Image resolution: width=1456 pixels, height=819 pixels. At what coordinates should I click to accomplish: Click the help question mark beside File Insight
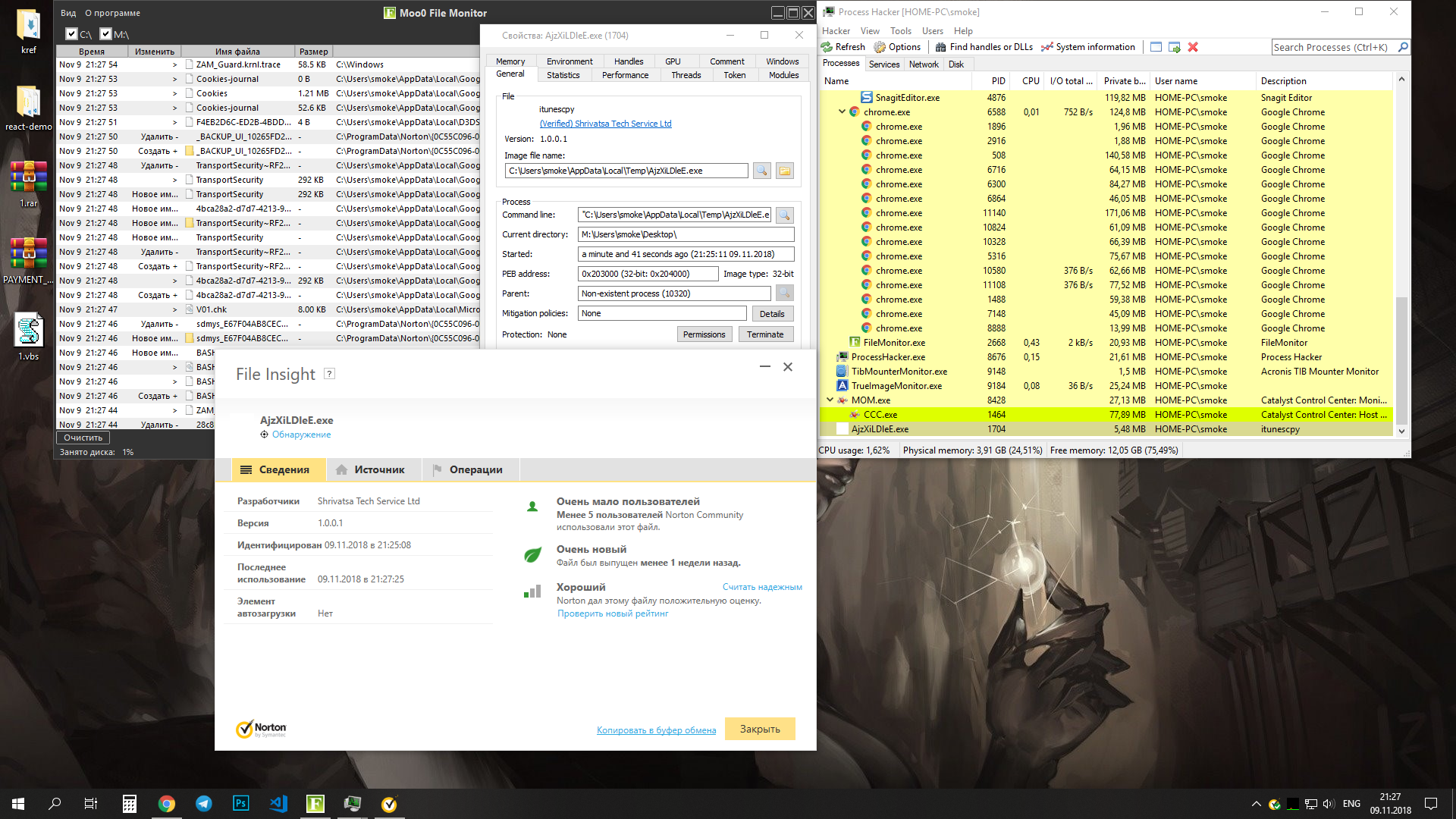(329, 373)
